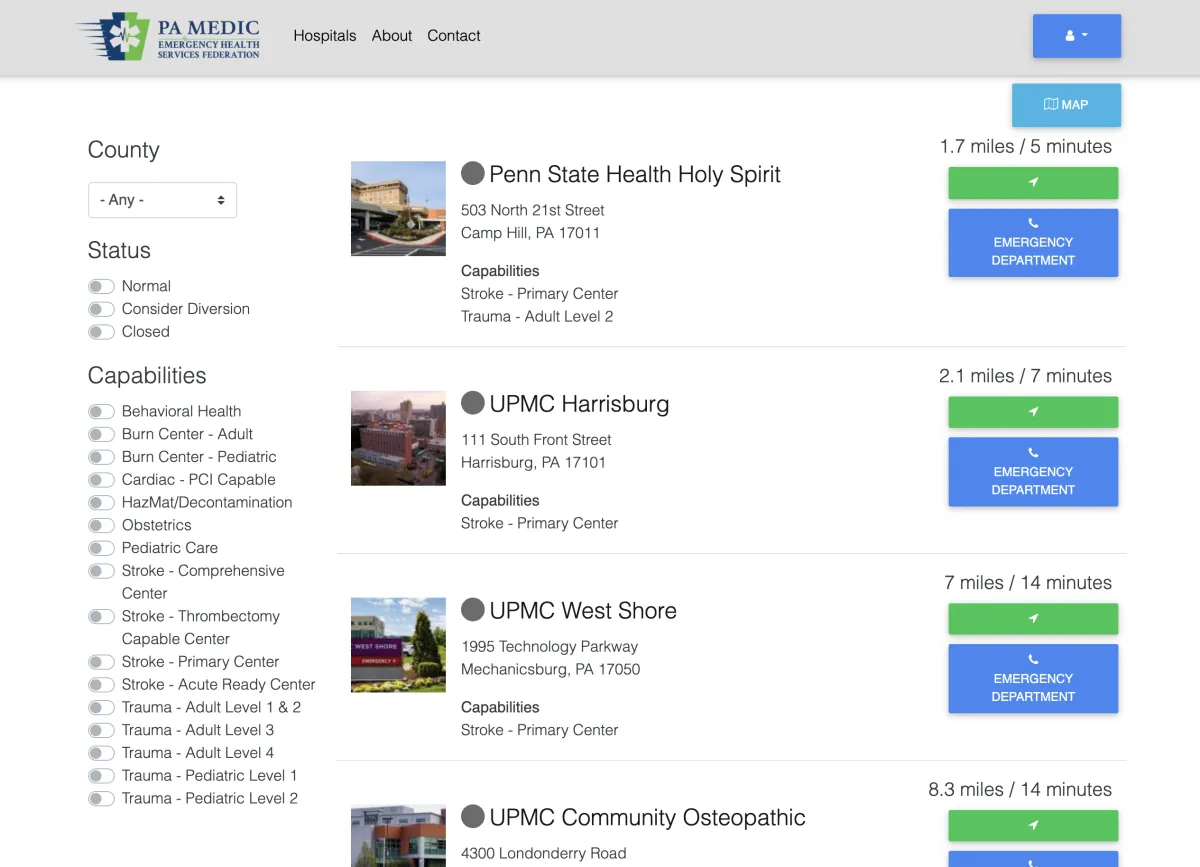The height and width of the screenshot is (867, 1200).
Task: Click the Harrisburg, PA 17101 text
Action: (533, 463)
